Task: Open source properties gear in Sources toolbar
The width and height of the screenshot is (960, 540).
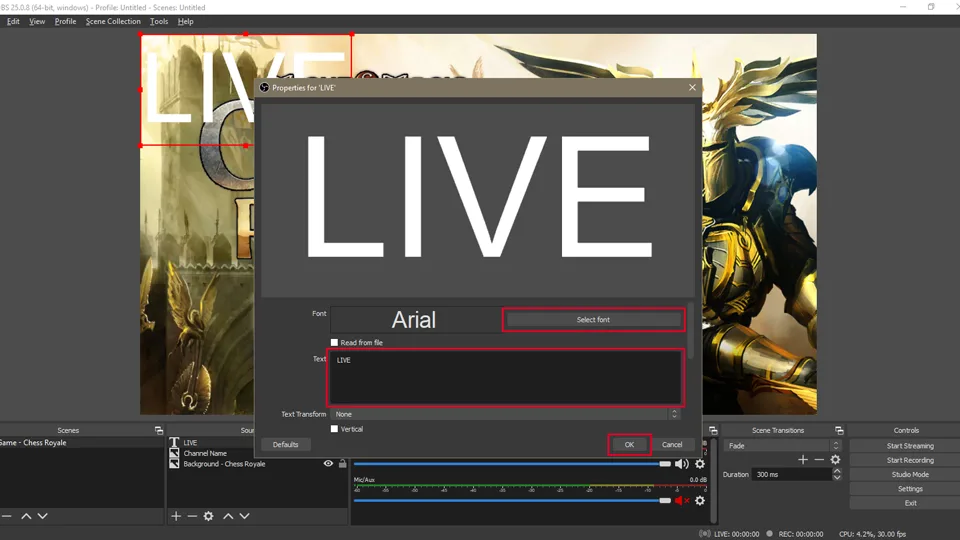Action: point(208,516)
